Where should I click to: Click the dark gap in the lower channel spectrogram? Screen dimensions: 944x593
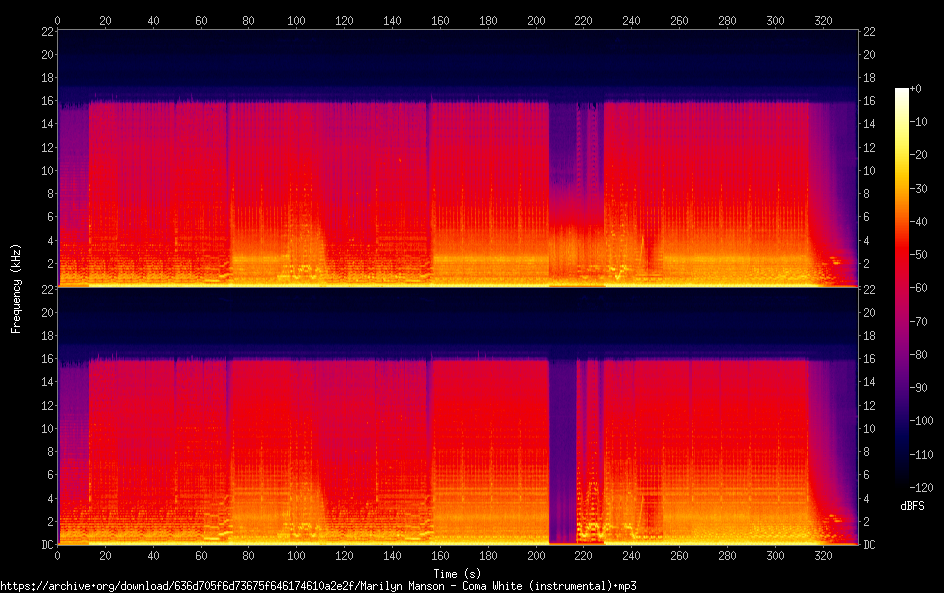click(x=562, y=450)
